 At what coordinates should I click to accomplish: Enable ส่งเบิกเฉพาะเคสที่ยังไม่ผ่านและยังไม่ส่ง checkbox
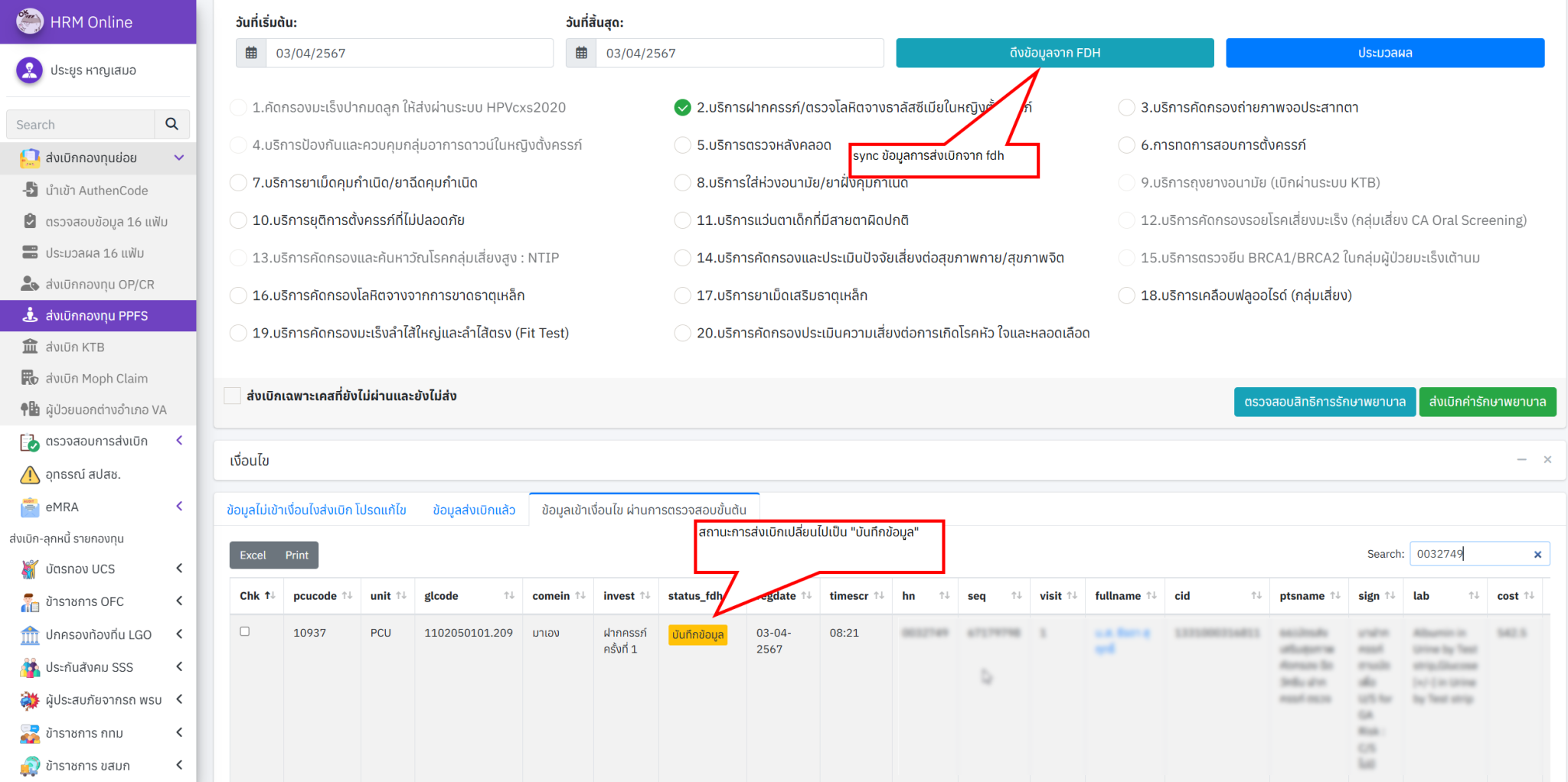click(x=232, y=396)
